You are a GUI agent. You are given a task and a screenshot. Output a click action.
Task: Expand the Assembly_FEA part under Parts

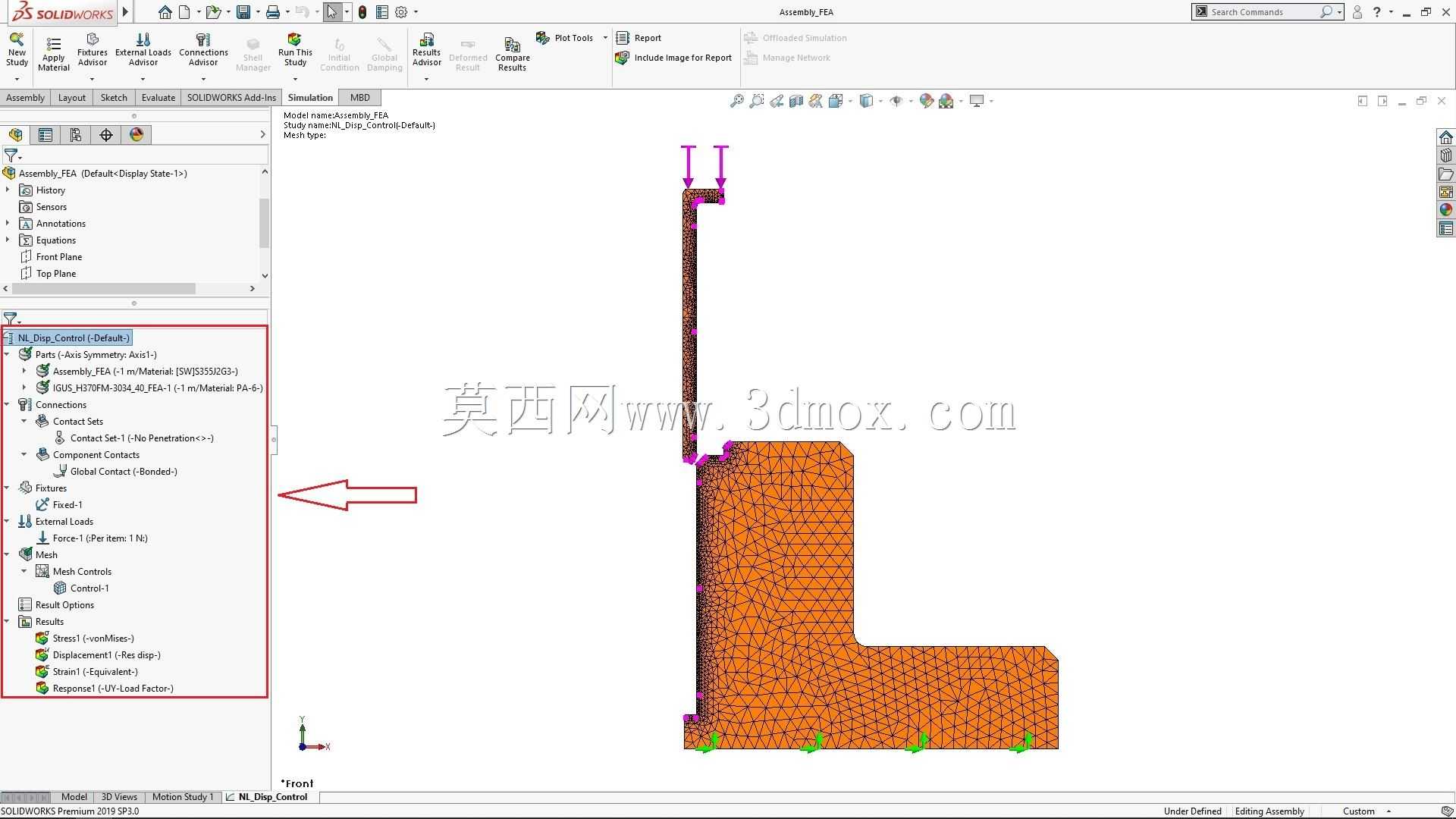click(24, 371)
